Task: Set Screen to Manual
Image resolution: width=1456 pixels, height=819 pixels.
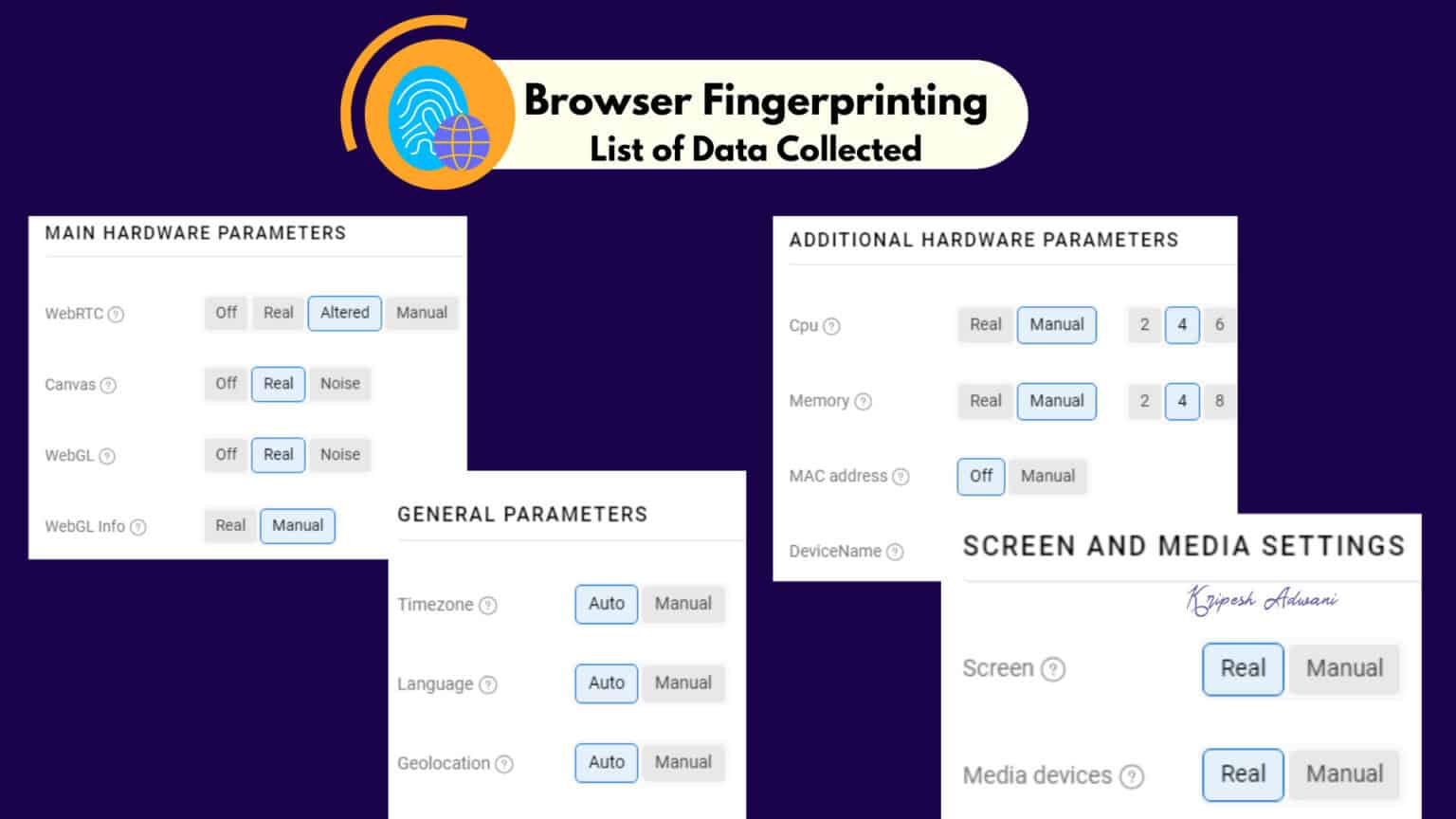Action: click(1344, 669)
